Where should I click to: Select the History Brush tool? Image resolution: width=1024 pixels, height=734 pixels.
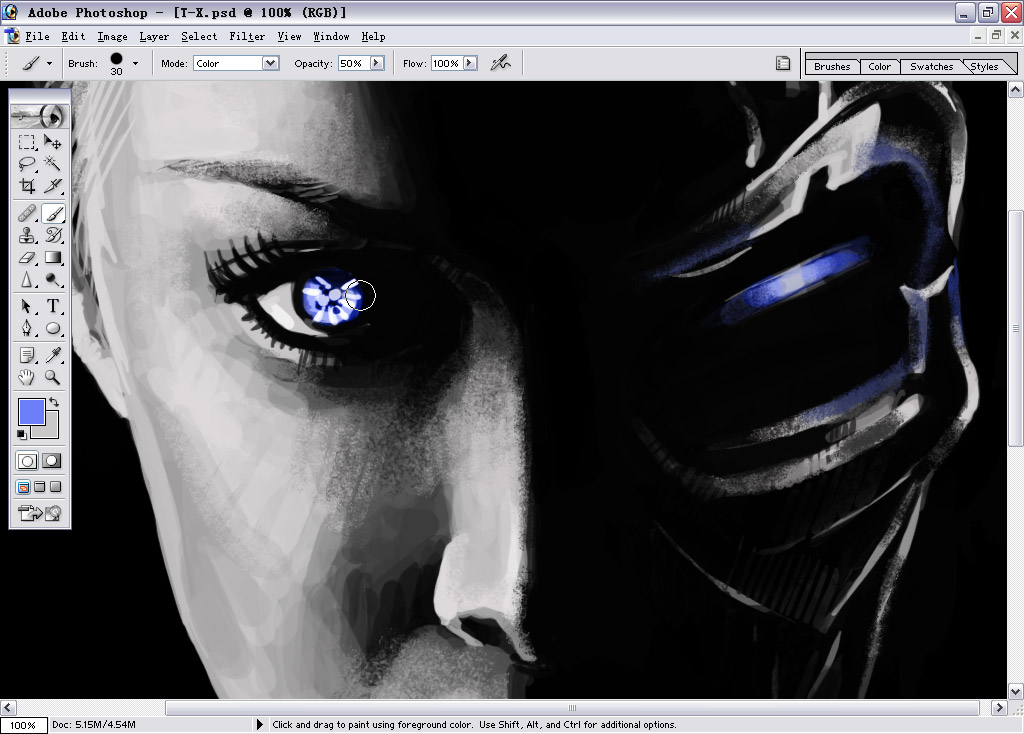click(53, 235)
